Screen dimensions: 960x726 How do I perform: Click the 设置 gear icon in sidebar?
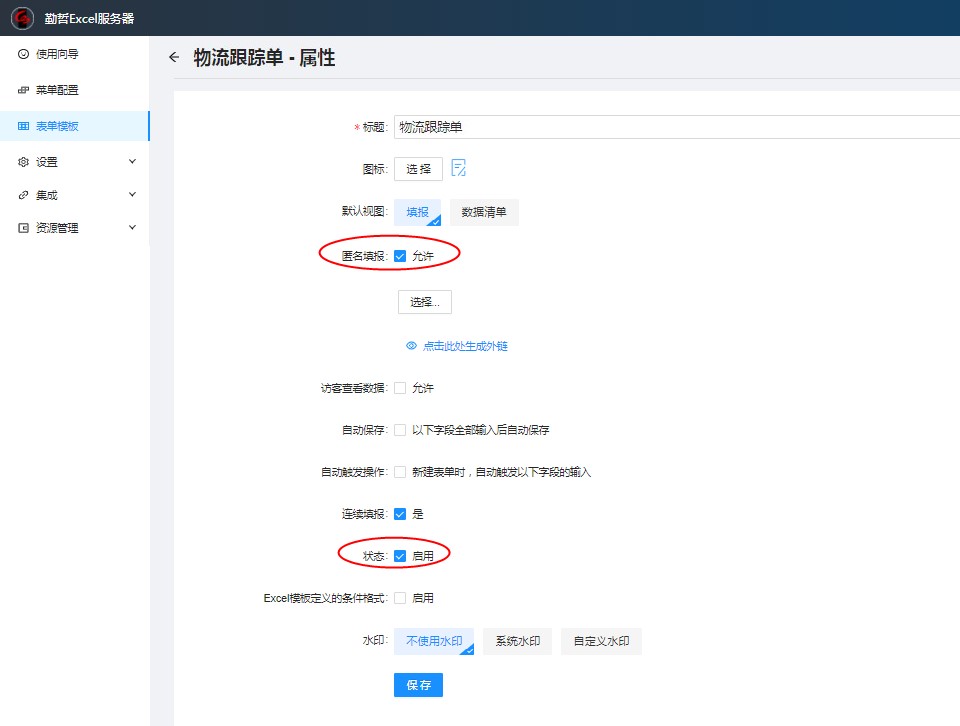coord(24,162)
